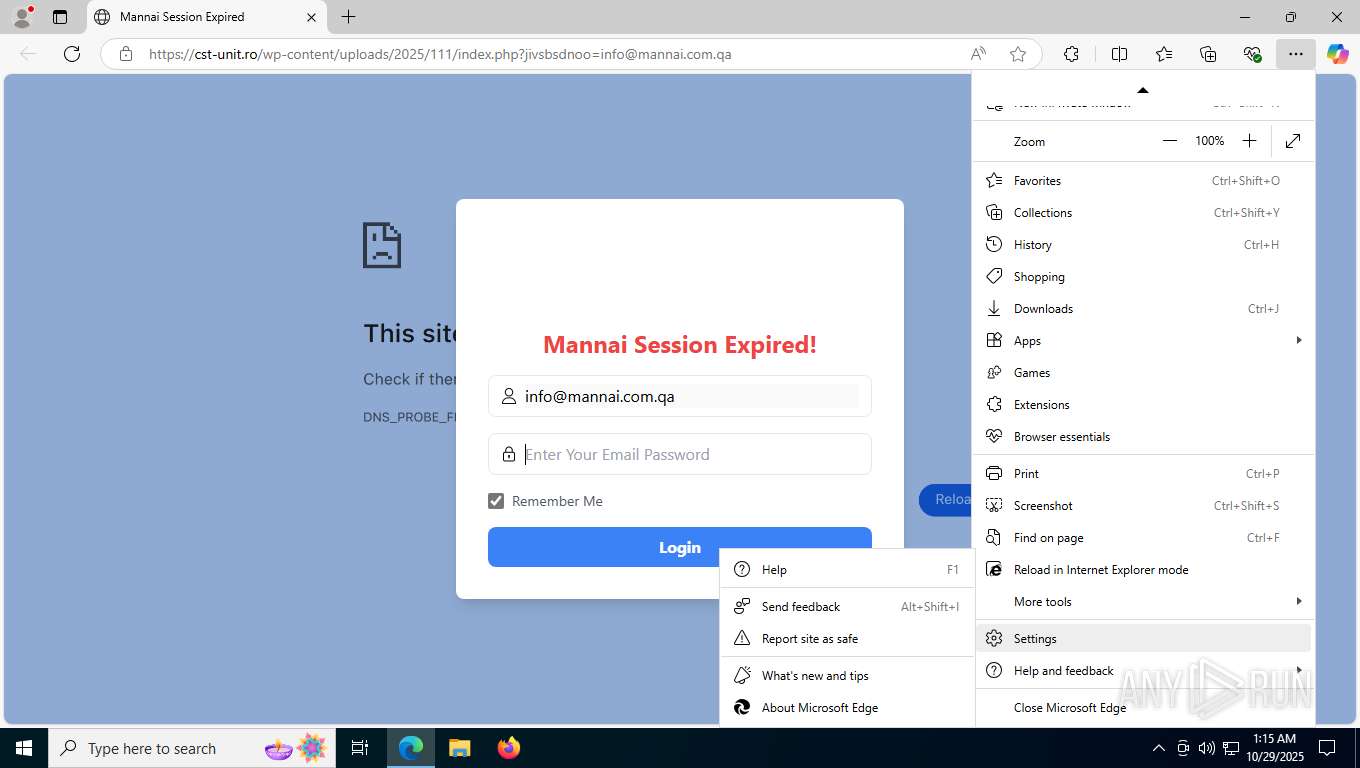This screenshot has width=1360, height=768.
Task: Select Report site as safe
Action: click(x=847, y=639)
